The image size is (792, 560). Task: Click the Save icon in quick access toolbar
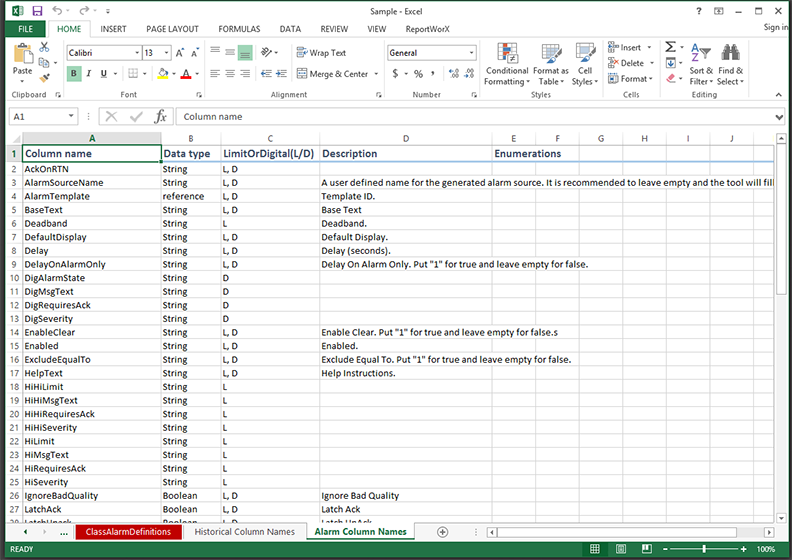(35, 10)
